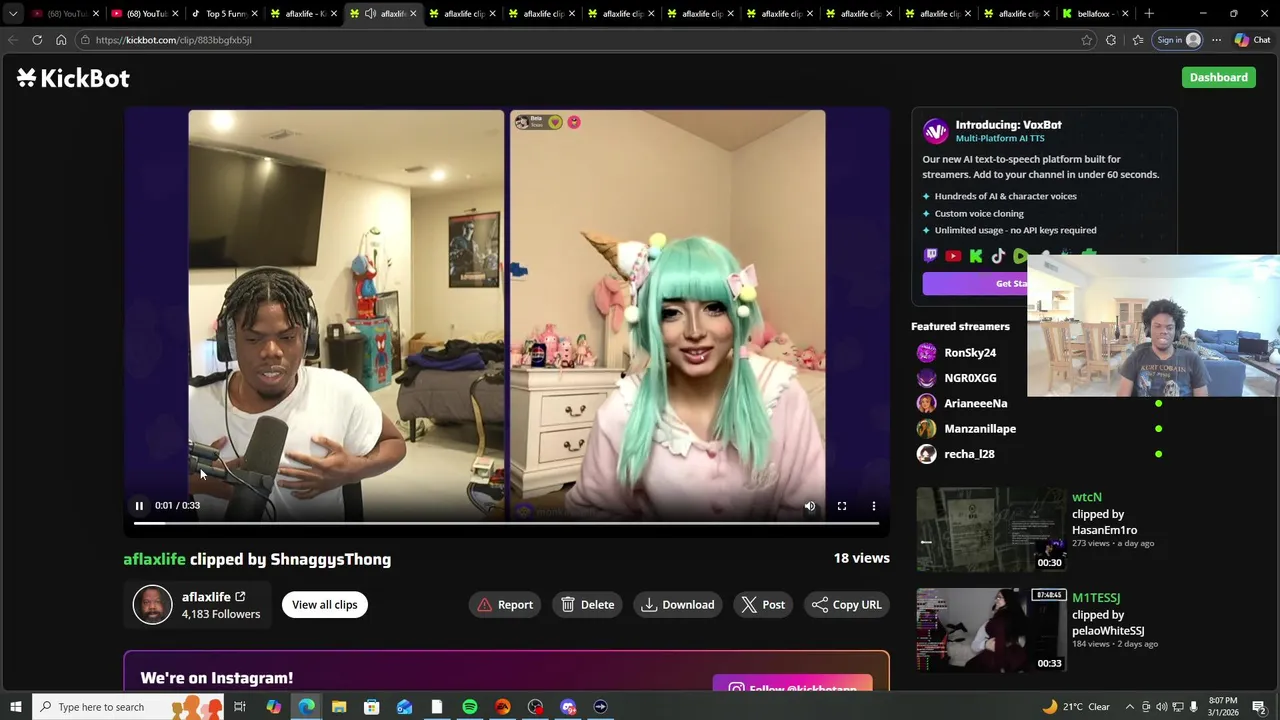
Task: Click the Get Started button in VoxBot ad
Action: pos(975,284)
